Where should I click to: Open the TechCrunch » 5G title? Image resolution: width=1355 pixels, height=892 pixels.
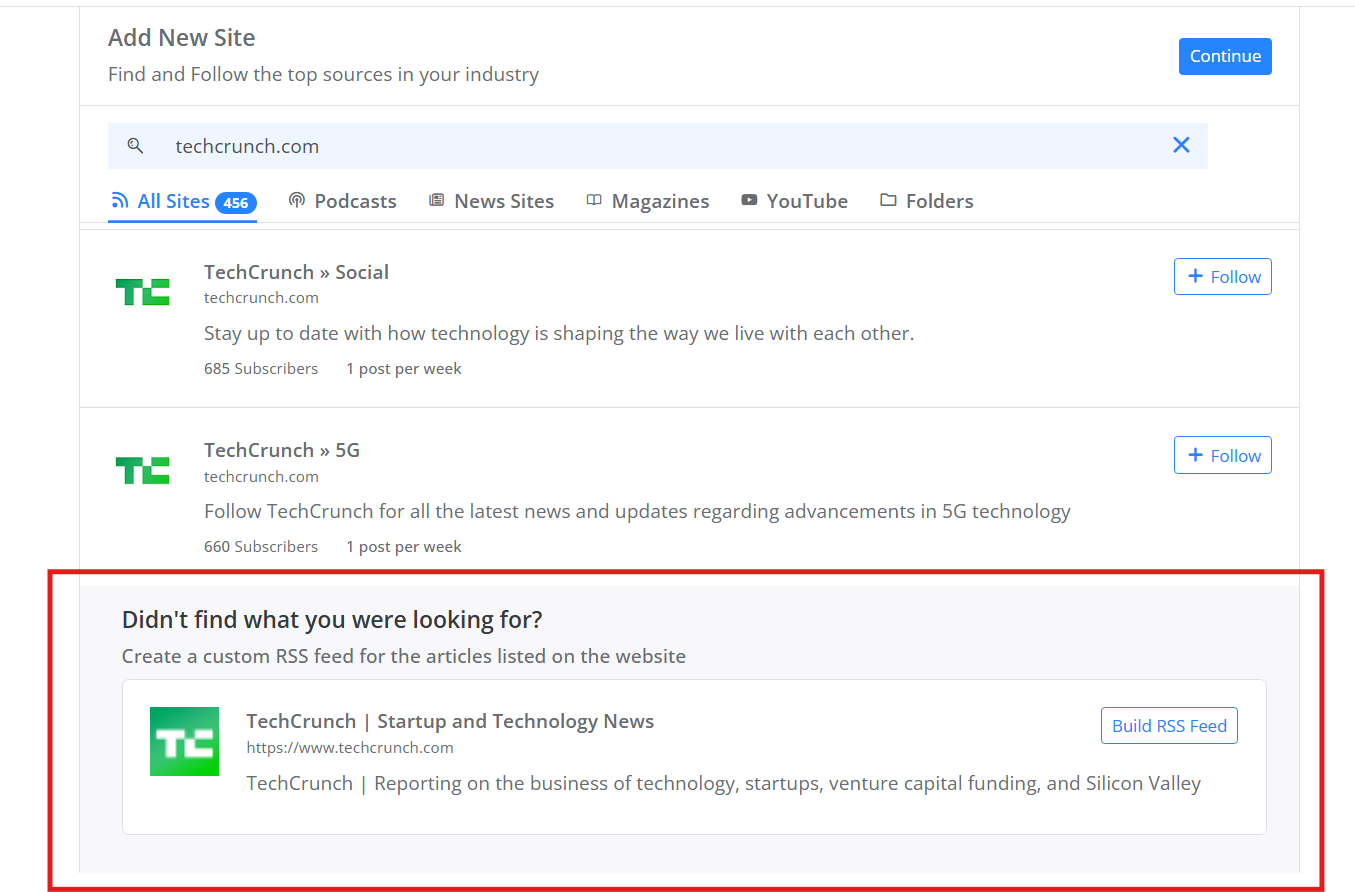click(282, 450)
